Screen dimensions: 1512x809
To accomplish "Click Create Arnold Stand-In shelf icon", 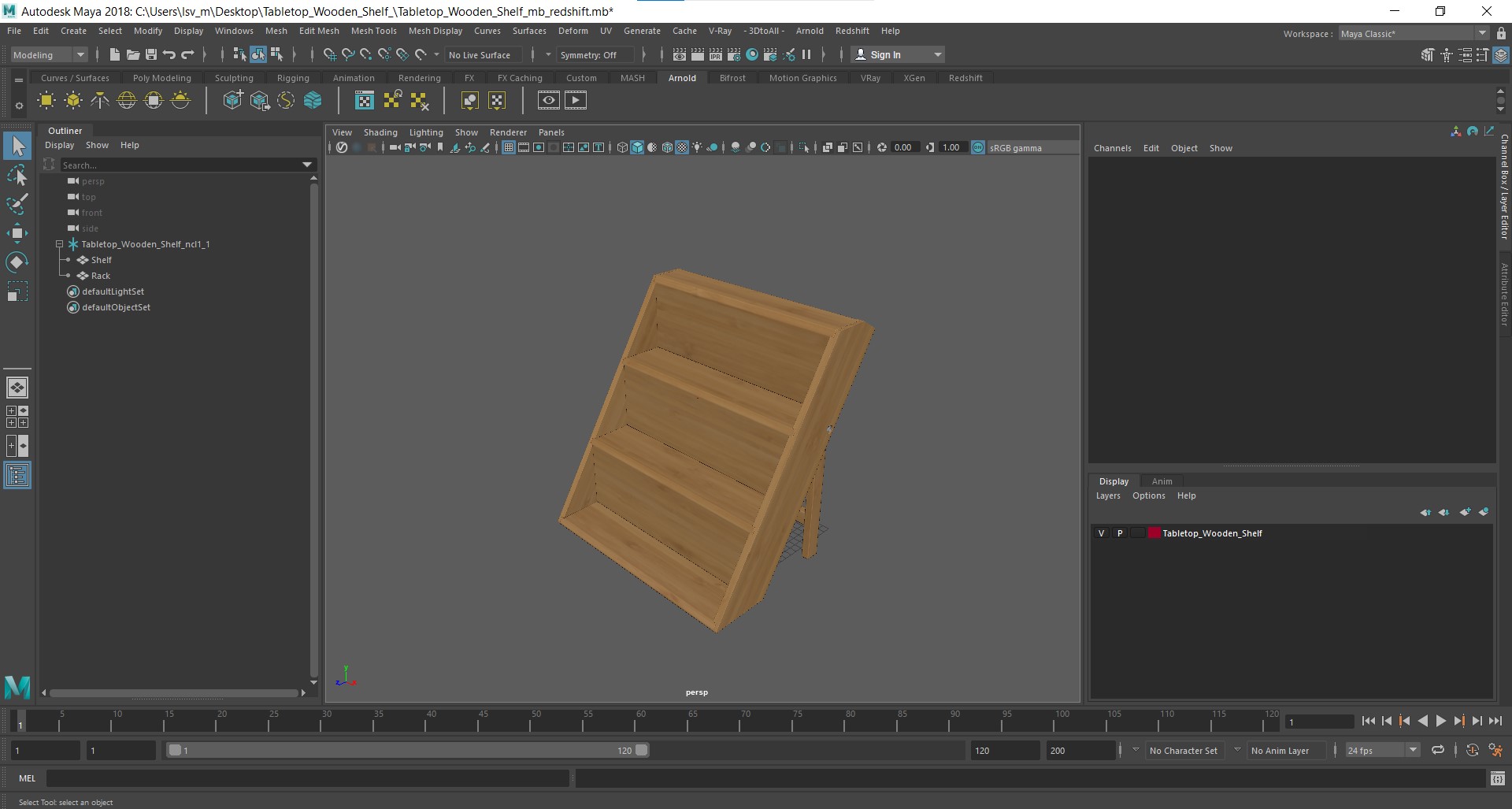I will point(233,100).
